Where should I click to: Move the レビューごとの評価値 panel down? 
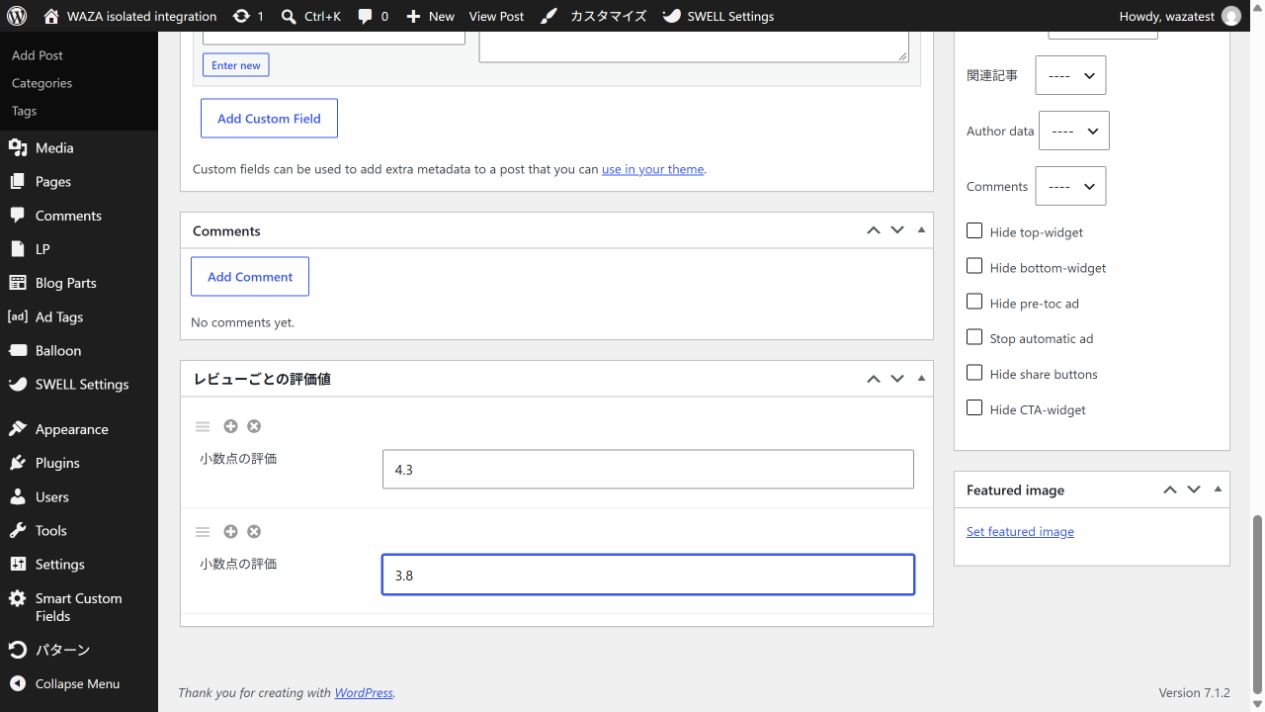[x=897, y=379]
